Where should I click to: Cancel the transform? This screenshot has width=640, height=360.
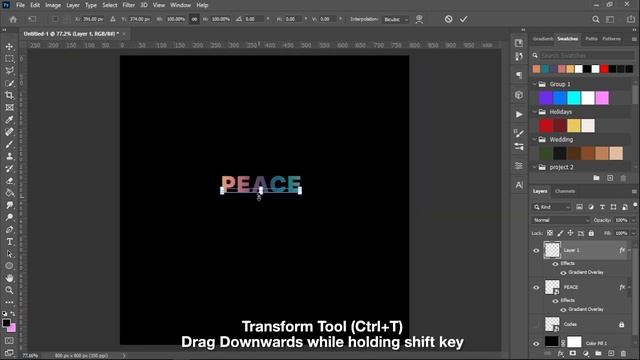(448, 19)
